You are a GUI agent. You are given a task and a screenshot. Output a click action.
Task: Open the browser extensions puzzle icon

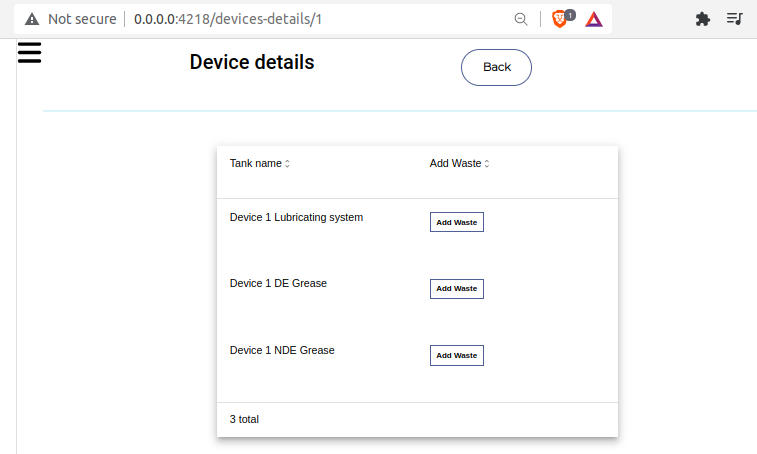coord(703,19)
